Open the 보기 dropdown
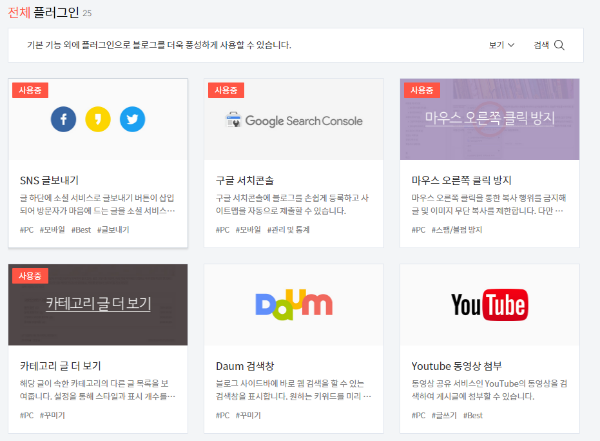The image size is (600, 441). coord(501,45)
